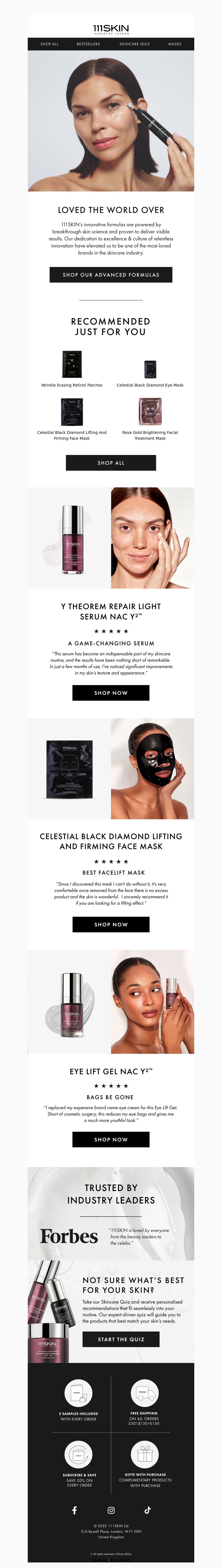Open the Shop All menu item
222x1568 pixels.
[x=49, y=44]
